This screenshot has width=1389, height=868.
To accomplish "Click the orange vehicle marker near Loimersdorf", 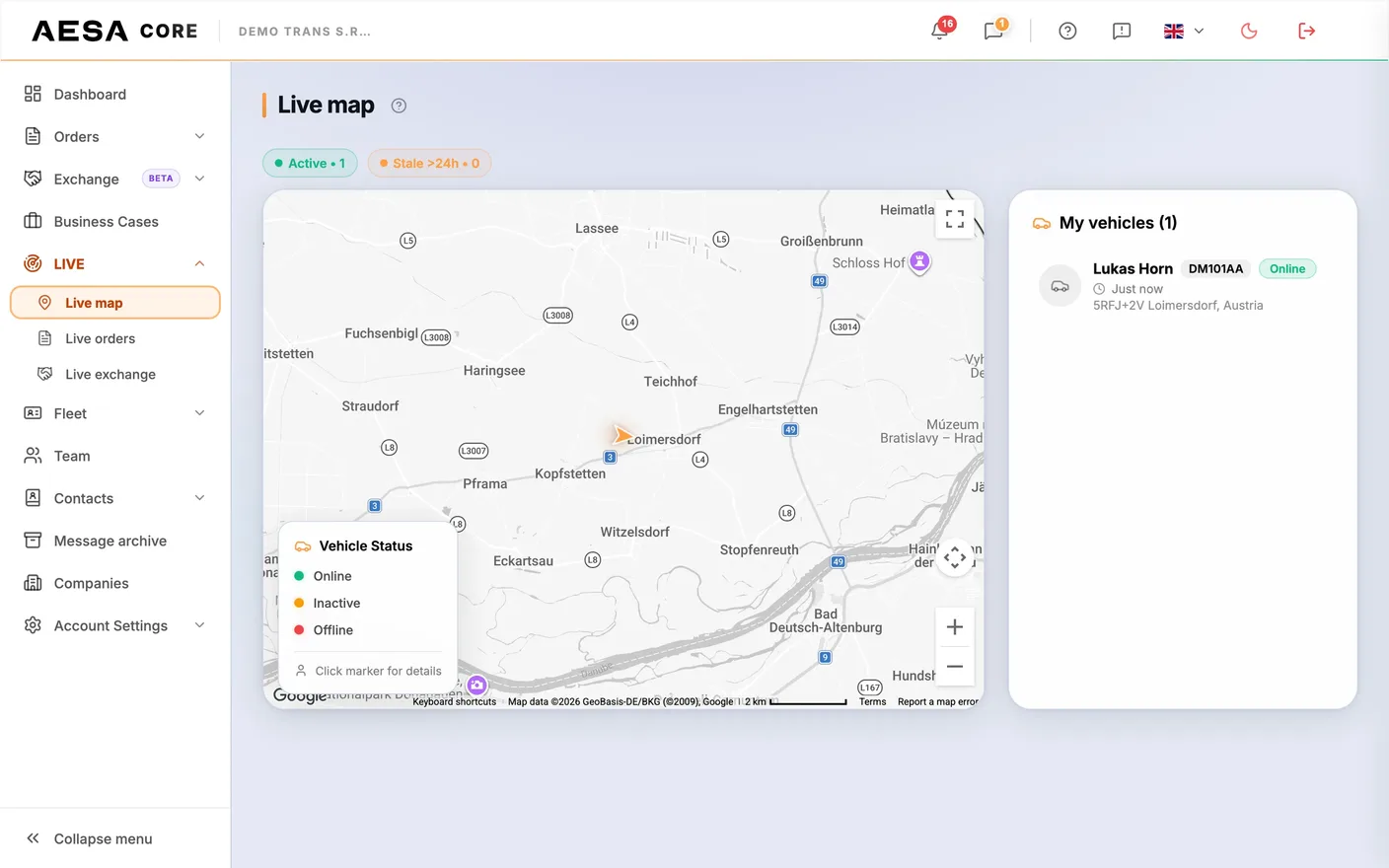I will coord(621,434).
